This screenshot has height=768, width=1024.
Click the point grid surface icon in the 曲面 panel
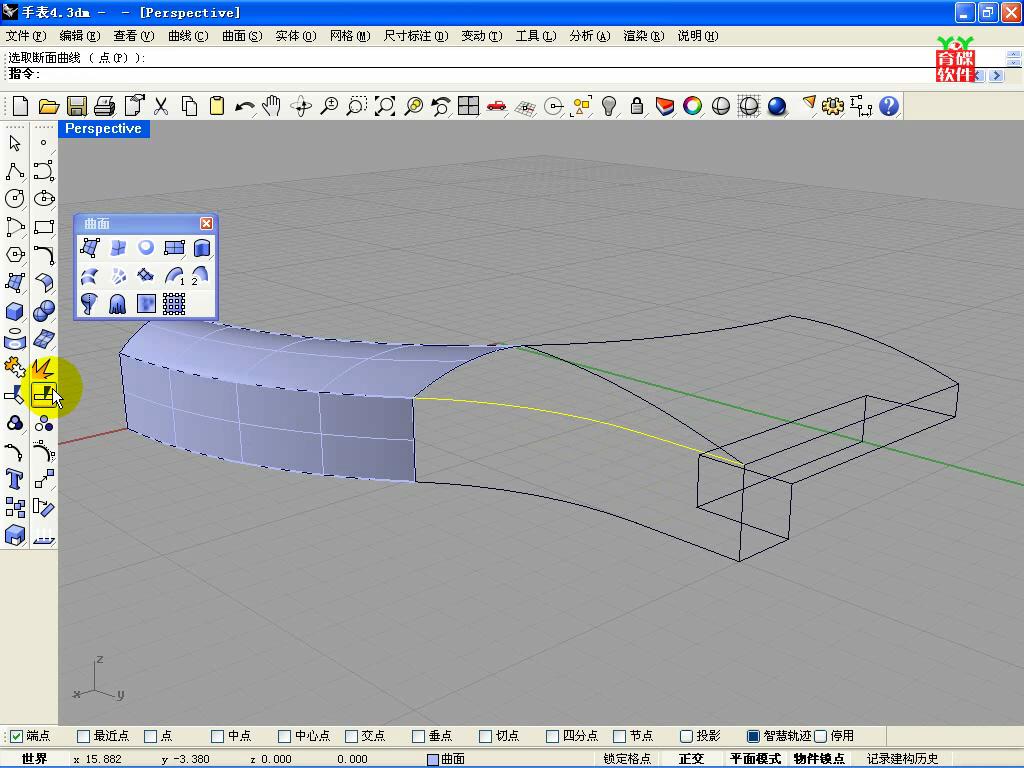click(x=174, y=304)
